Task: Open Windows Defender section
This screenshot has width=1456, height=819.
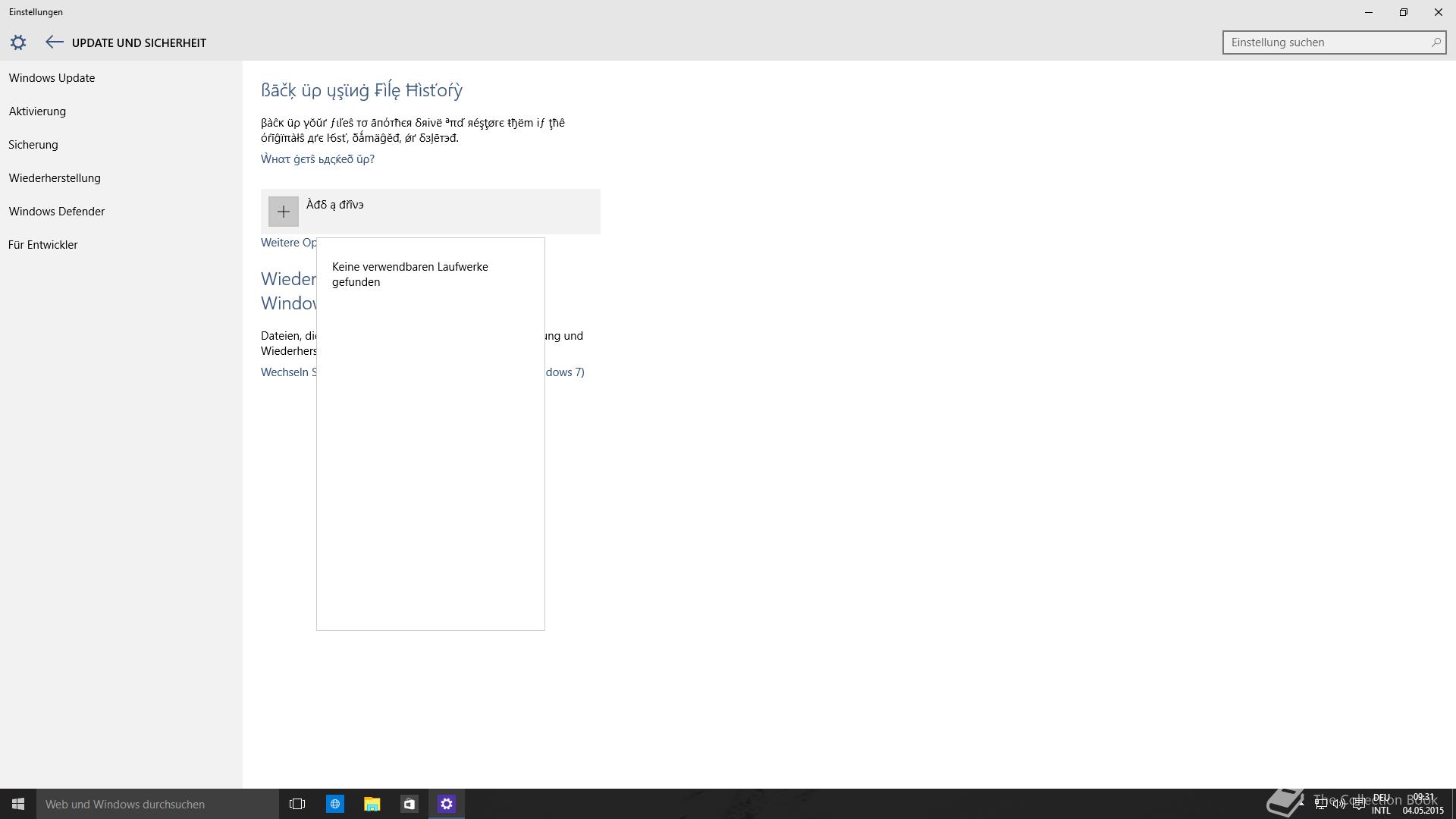Action: pyautogui.click(x=57, y=212)
